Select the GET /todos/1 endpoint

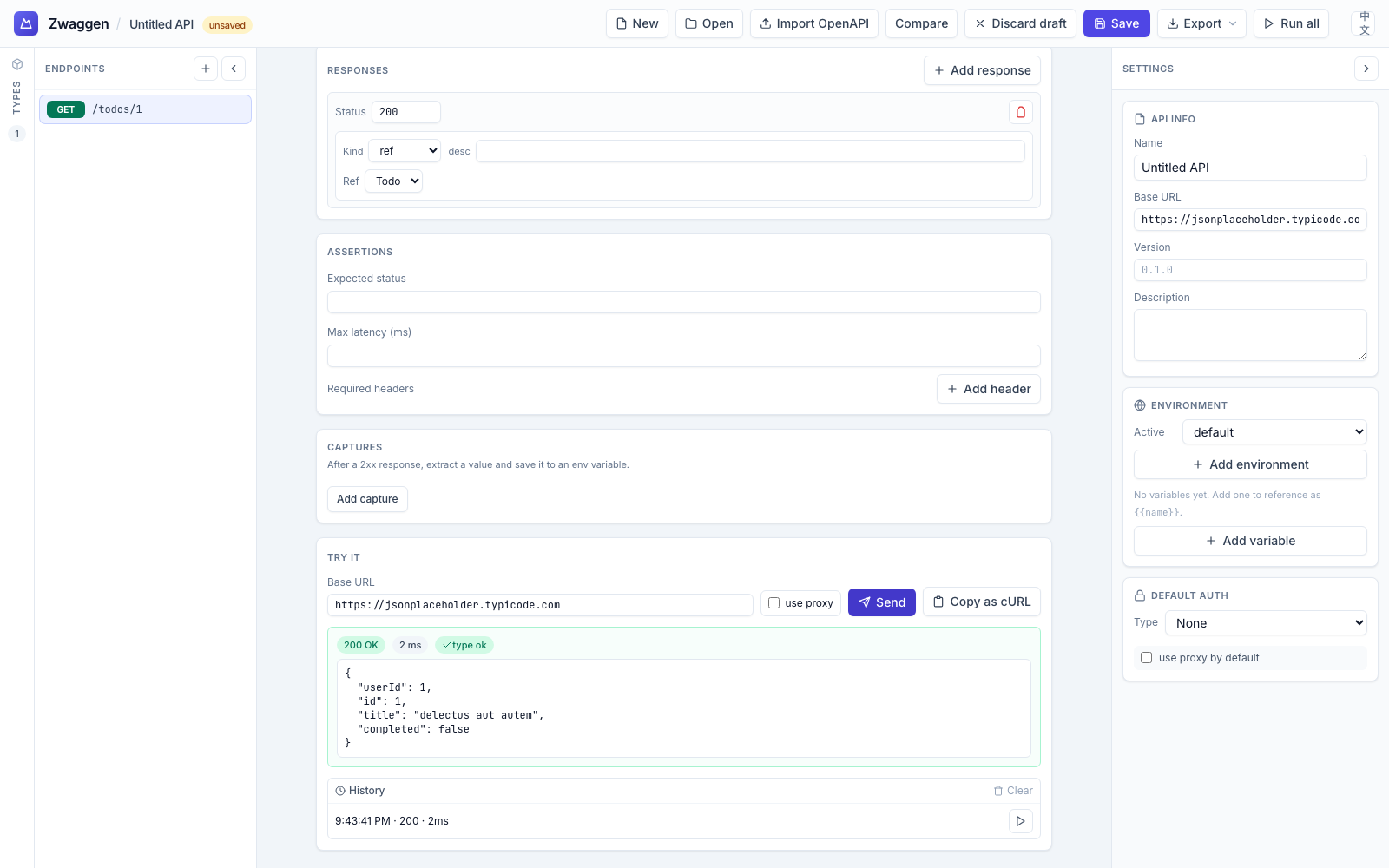(x=145, y=109)
